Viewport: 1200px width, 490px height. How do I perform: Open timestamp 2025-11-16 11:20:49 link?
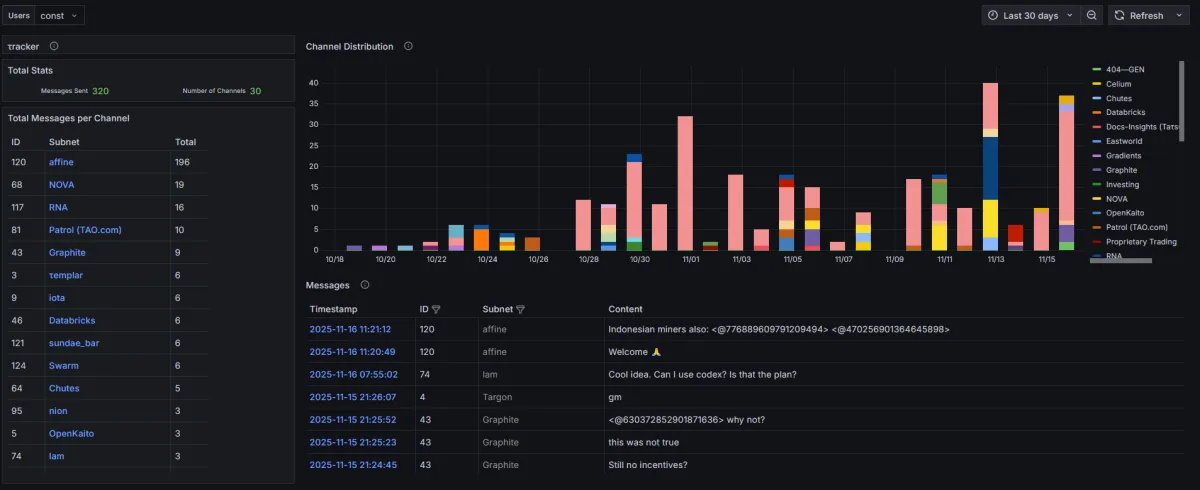click(x=352, y=352)
